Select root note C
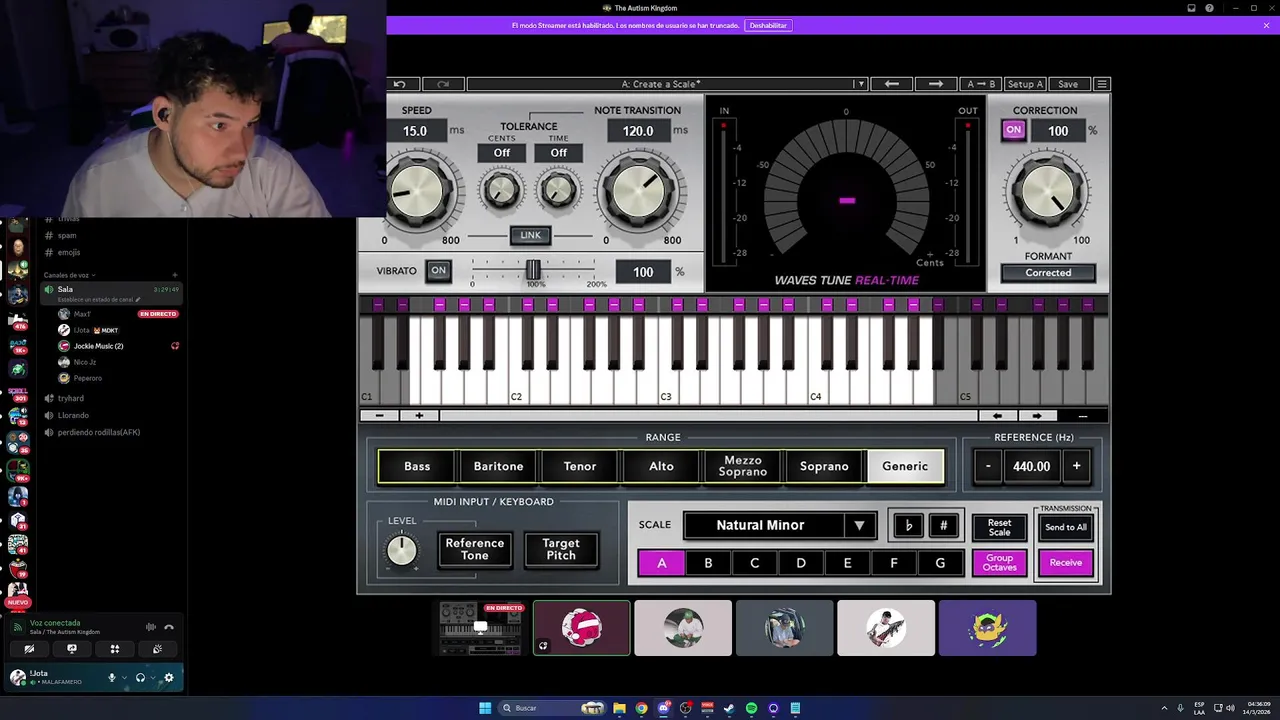 click(x=754, y=563)
